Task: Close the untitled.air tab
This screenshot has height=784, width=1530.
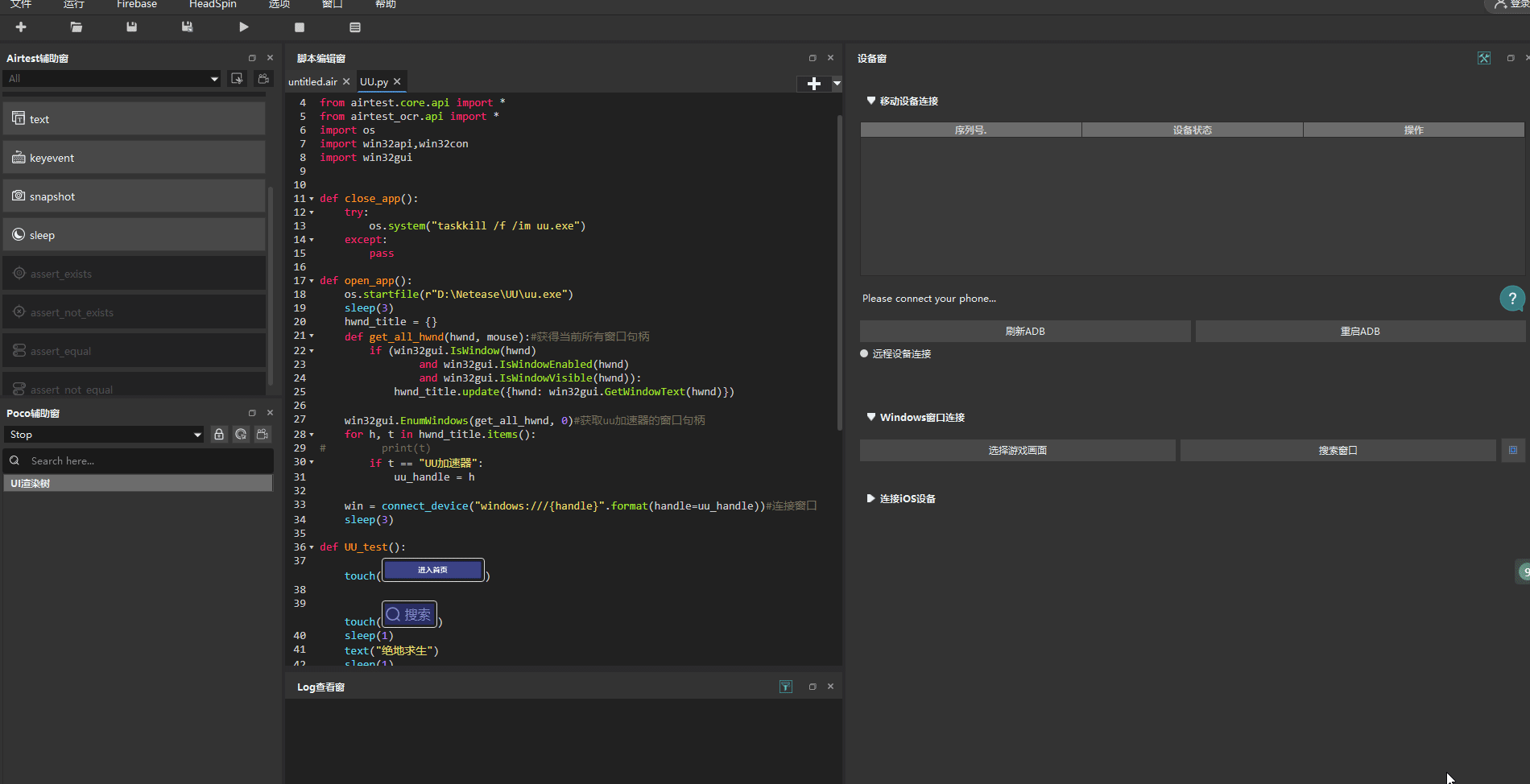Action: (346, 82)
